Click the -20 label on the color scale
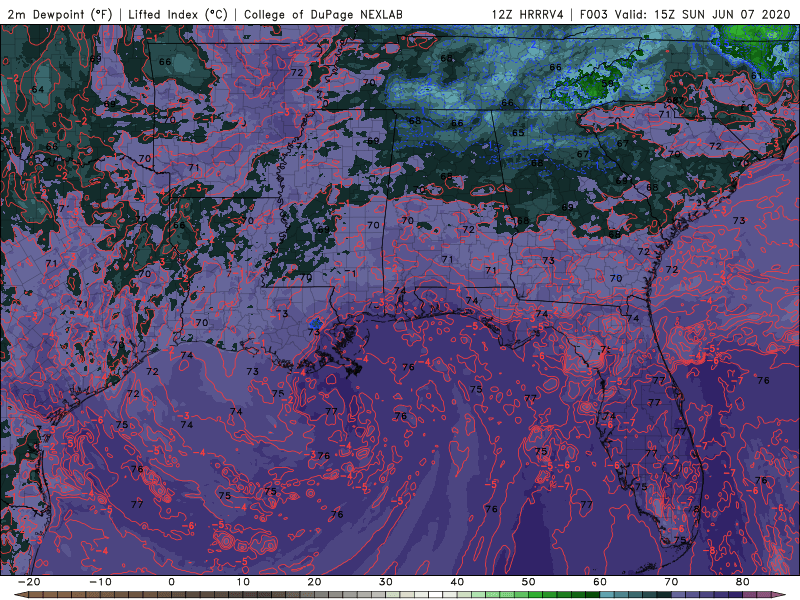This screenshot has height=600, width=800. tap(29, 582)
